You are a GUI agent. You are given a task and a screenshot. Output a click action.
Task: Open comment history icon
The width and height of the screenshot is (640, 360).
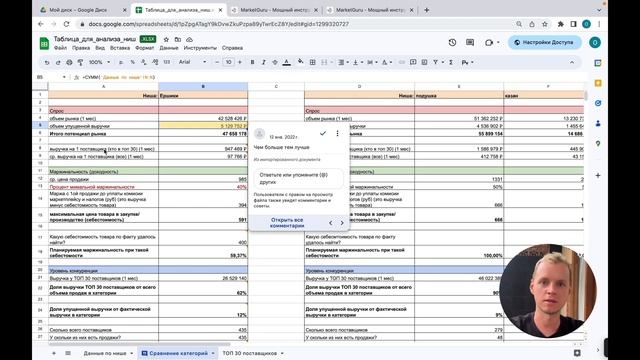[x=470, y=42]
